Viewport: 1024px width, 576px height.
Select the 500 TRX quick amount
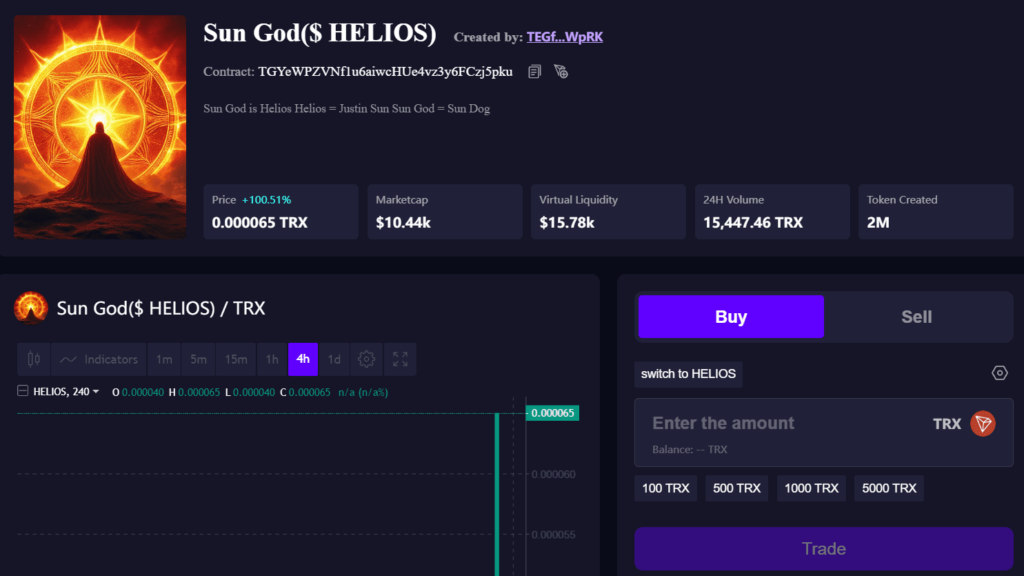[736, 488]
